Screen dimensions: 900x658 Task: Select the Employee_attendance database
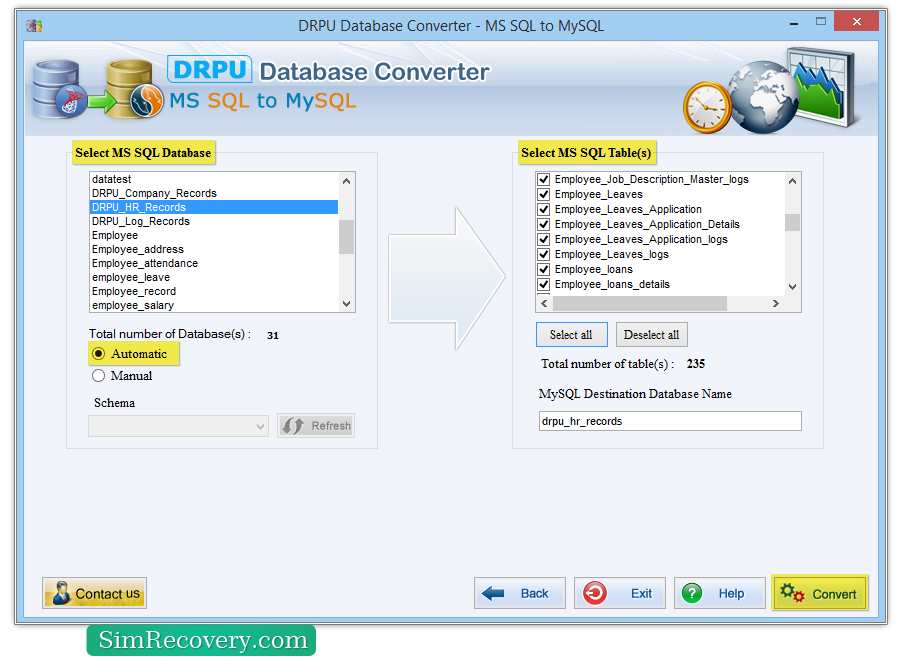coord(214,263)
